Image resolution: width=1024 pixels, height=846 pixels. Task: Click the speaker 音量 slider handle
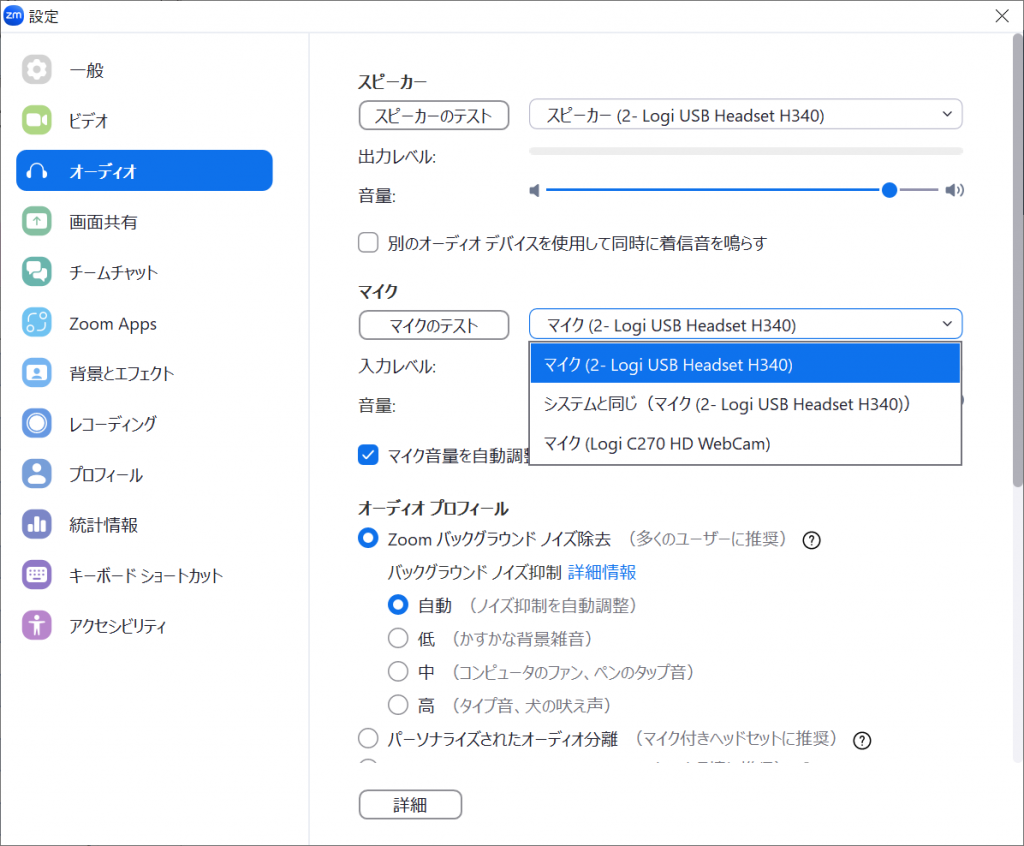pyautogui.click(x=889, y=190)
